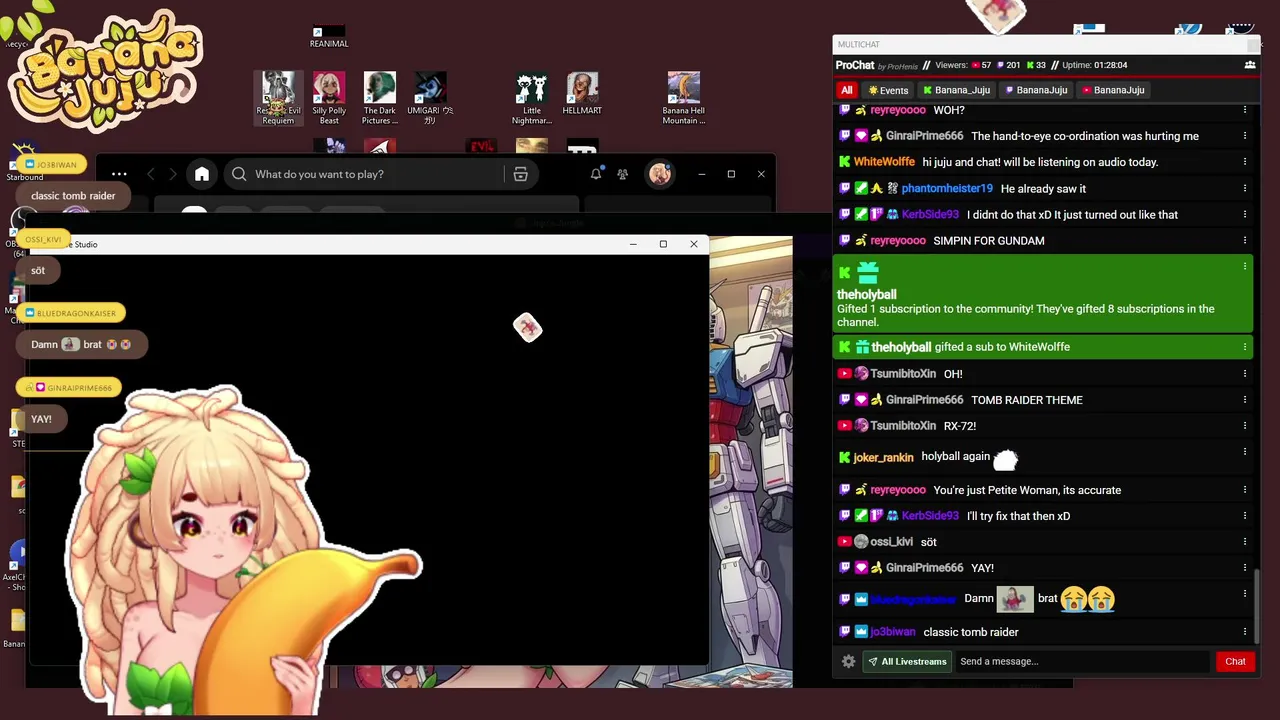The height and width of the screenshot is (720, 1280).
Task: Open options for the 'RX-72!' message
Action: [x=1245, y=425]
